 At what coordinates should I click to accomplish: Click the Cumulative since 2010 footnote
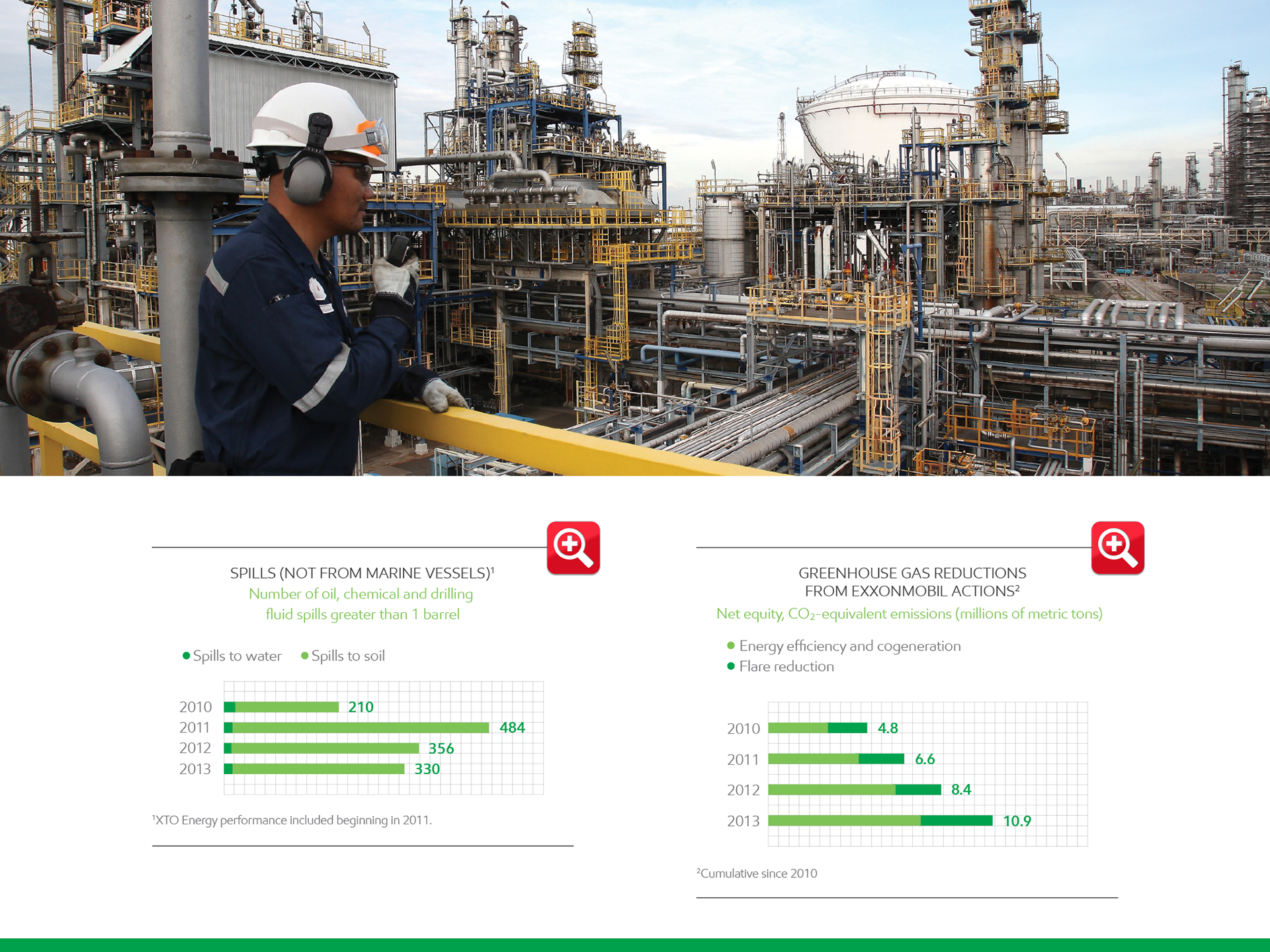(x=757, y=873)
